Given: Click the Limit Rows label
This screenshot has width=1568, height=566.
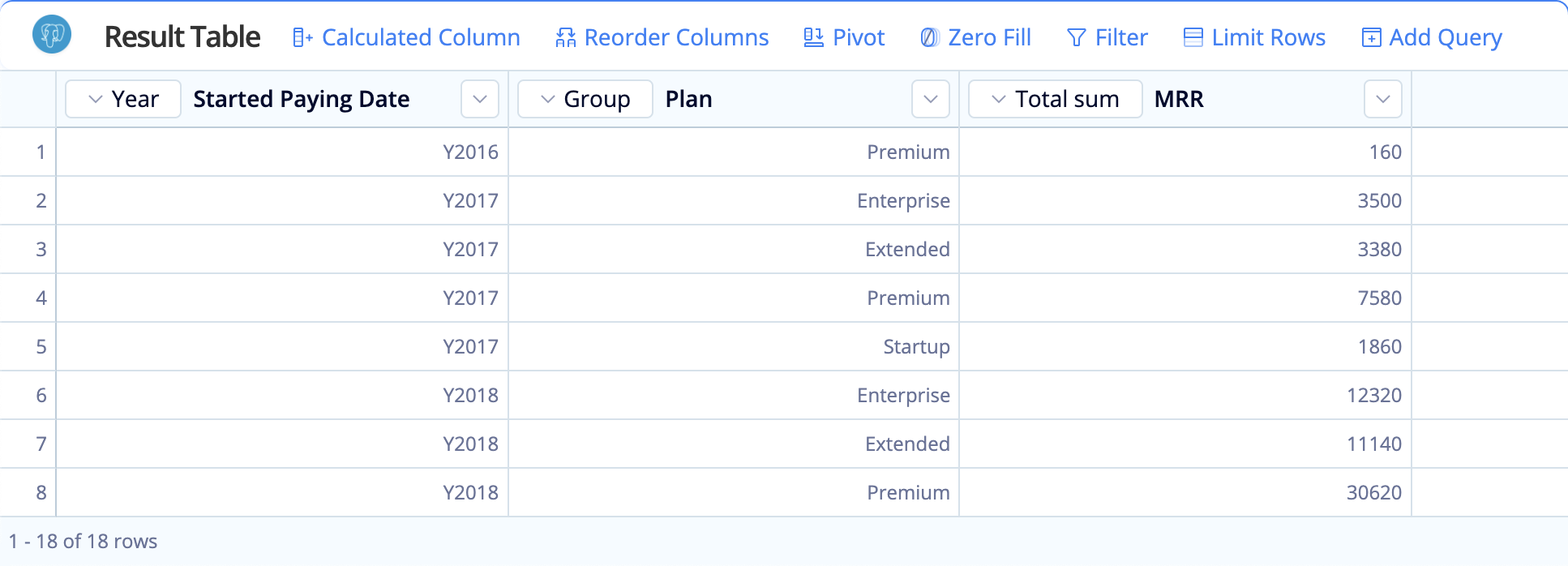Looking at the screenshot, I should coord(1268,37).
